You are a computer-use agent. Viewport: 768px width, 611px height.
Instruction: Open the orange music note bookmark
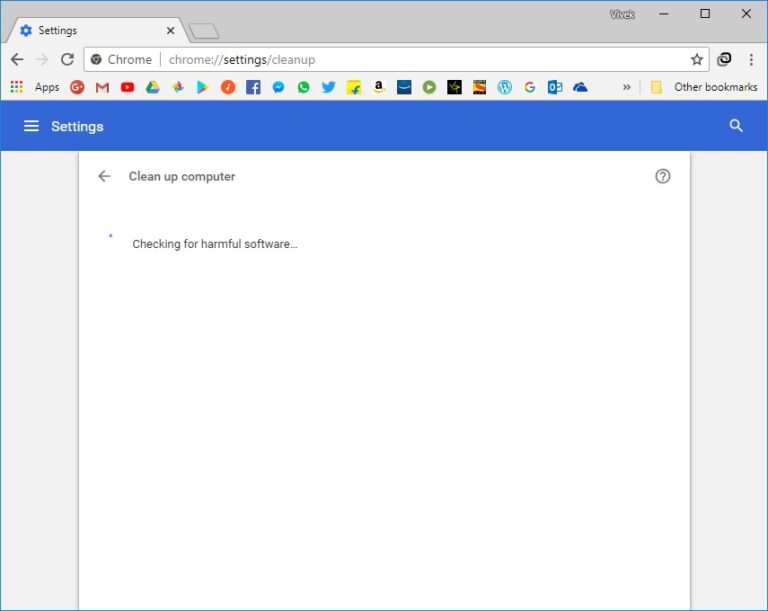click(x=228, y=87)
